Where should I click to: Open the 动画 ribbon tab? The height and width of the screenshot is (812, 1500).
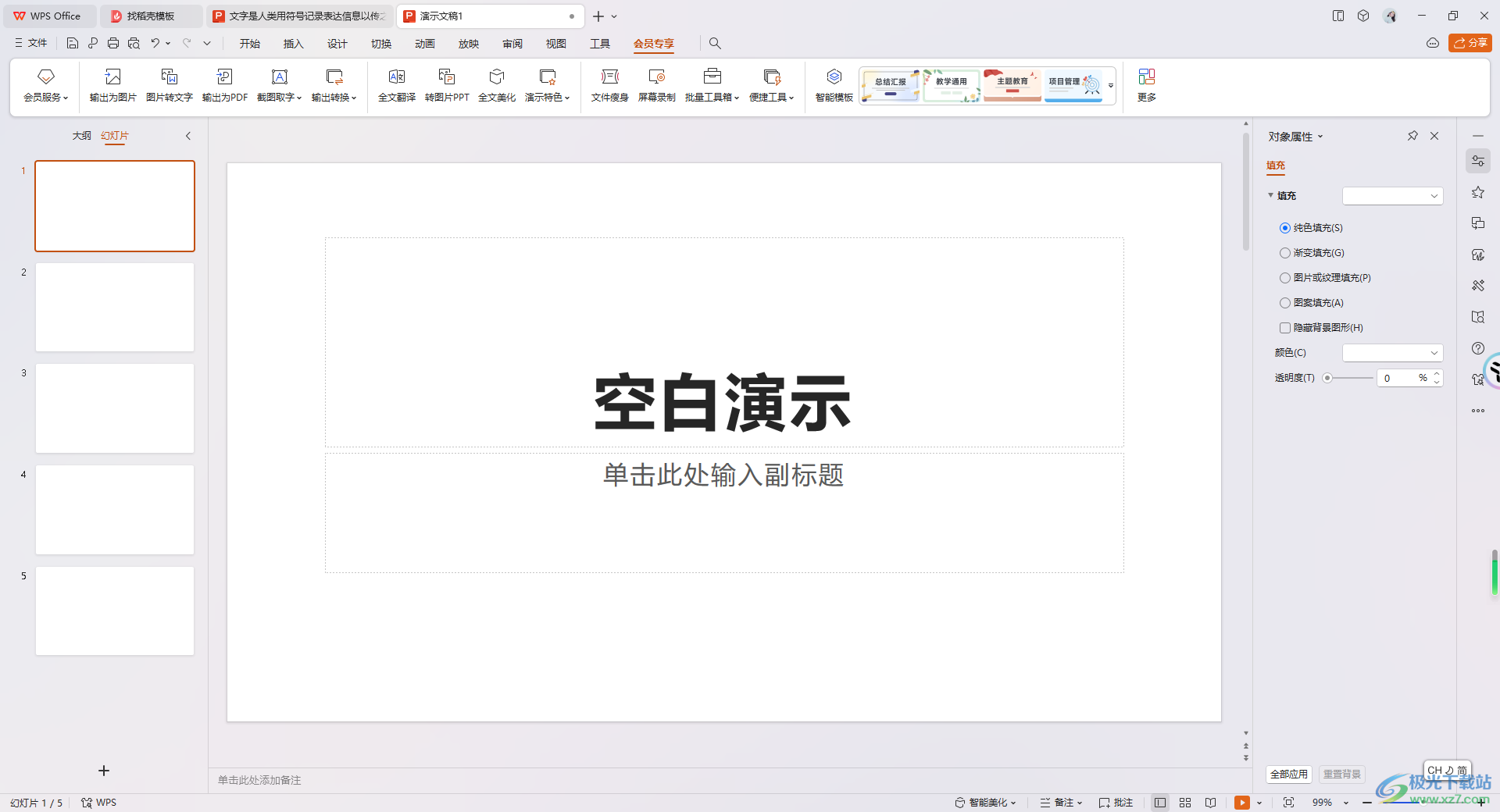coord(425,44)
